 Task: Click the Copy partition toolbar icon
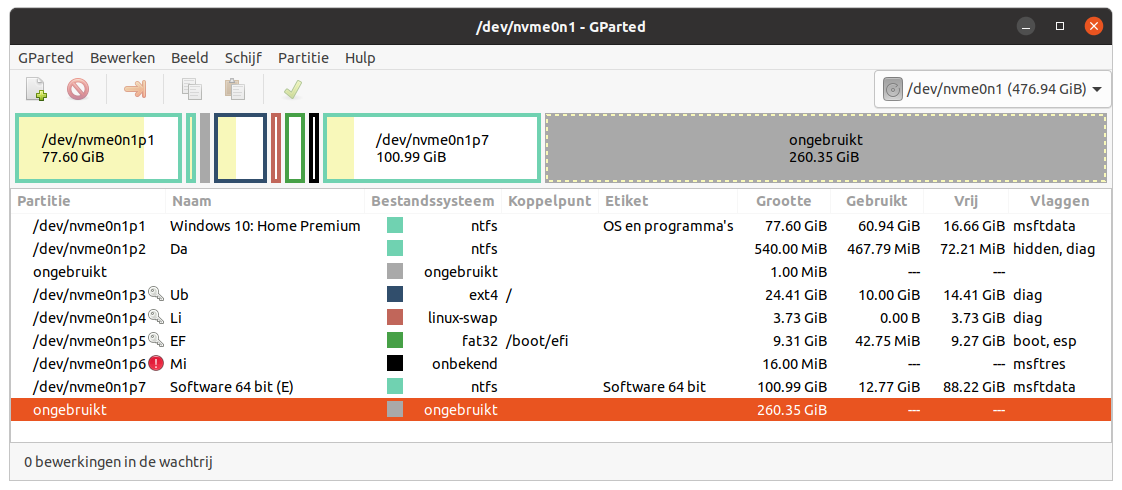pos(191,90)
